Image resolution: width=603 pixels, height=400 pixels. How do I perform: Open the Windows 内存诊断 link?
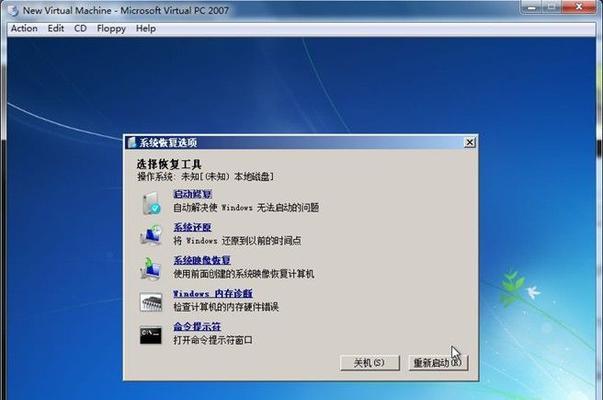tap(213, 293)
